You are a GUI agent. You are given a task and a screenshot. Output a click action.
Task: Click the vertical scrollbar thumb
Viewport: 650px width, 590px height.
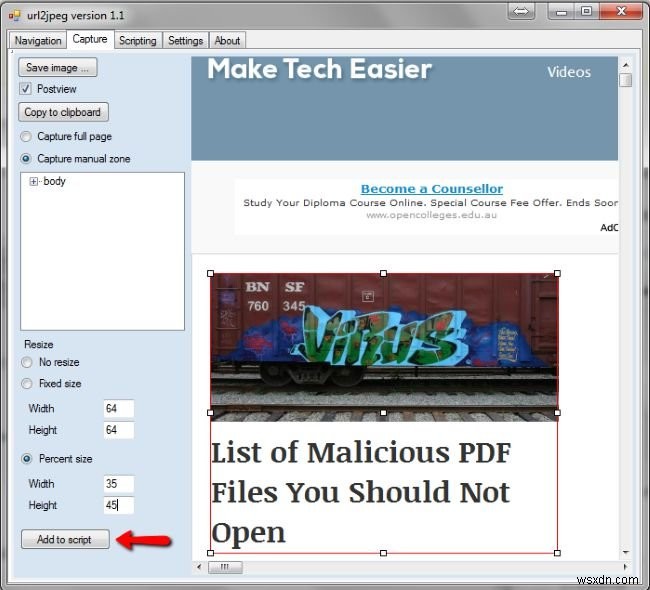tap(626, 80)
